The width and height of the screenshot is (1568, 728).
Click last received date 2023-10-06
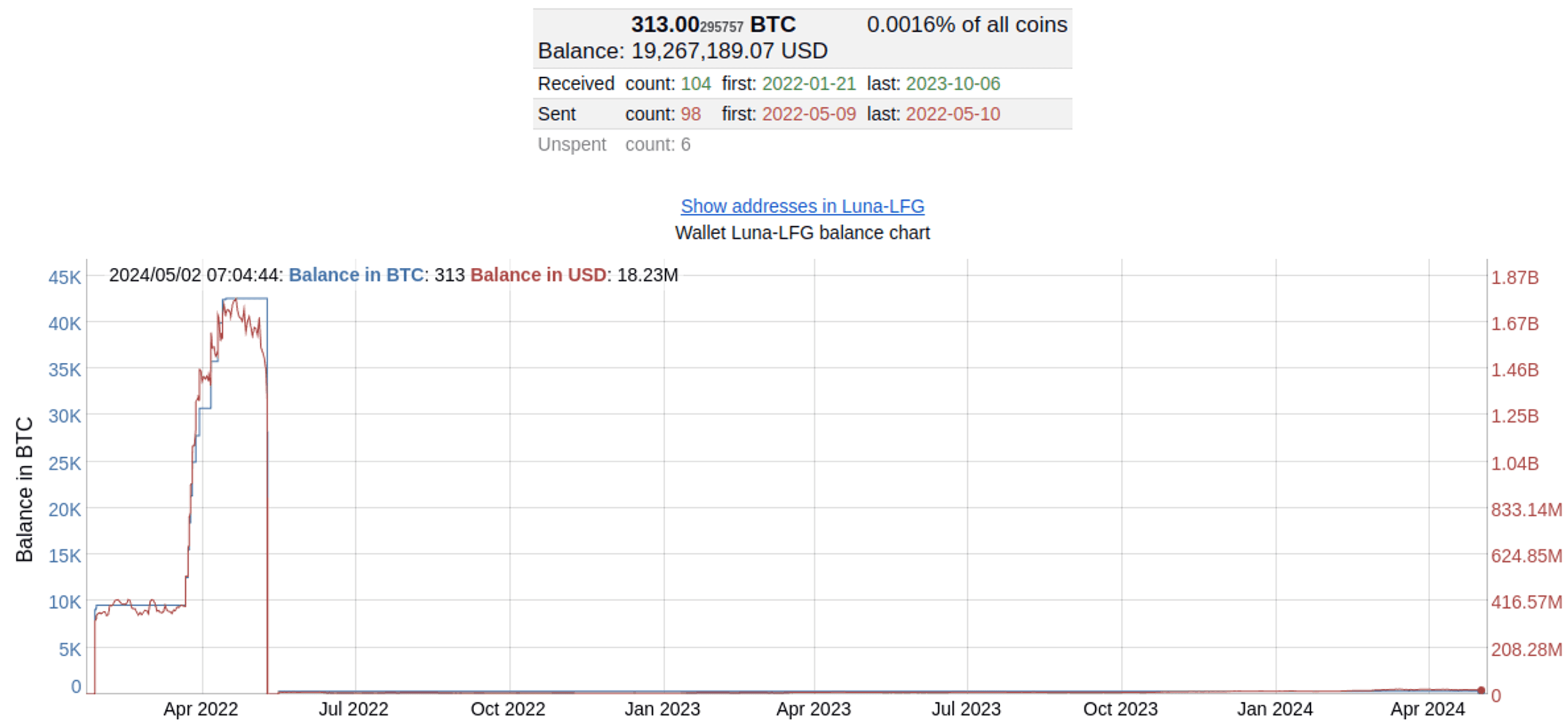pyautogui.click(x=952, y=83)
